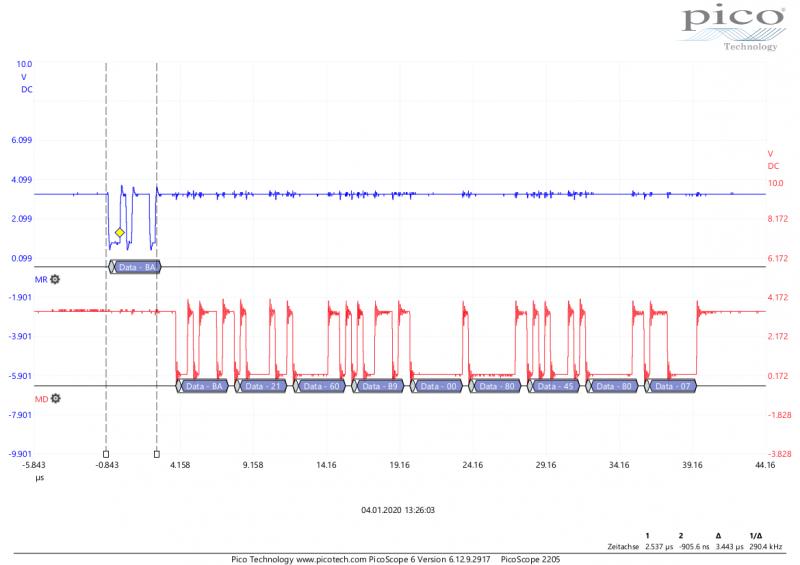This screenshot has height=565, width=800.
Task: Click the blue 10.0 V axis label
Action: 24,64
